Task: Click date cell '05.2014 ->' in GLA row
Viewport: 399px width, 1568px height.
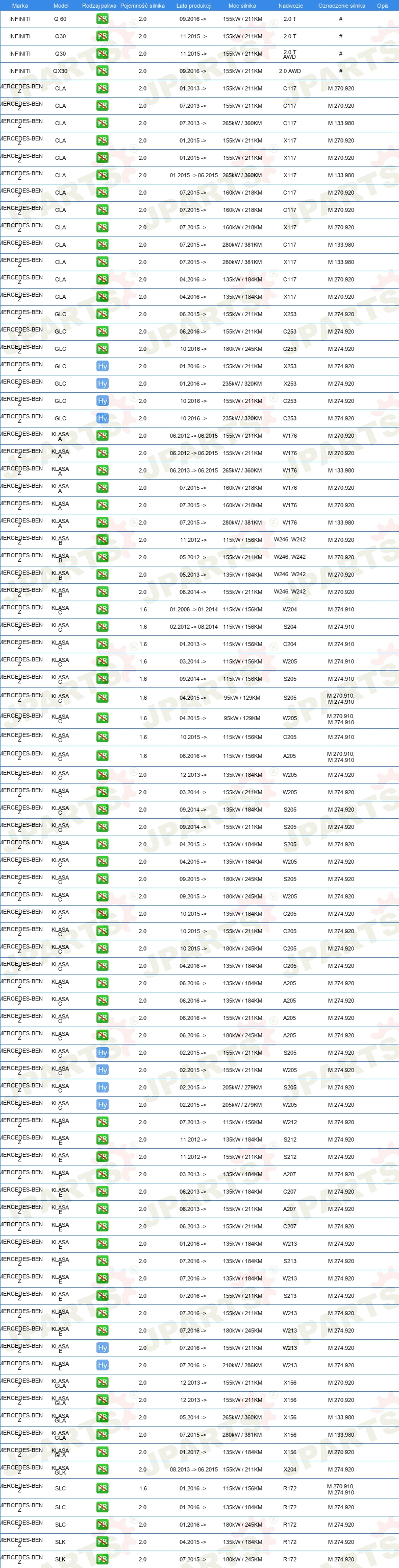Action: tap(193, 1417)
